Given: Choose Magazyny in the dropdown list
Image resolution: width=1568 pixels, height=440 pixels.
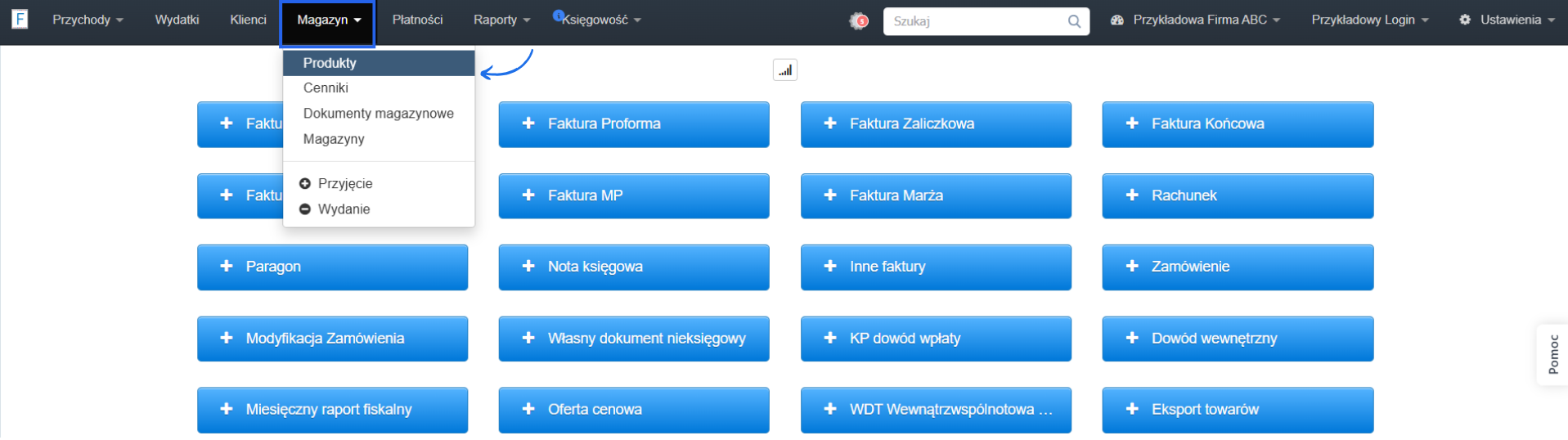Looking at the screenshot, I should click(379, 139).
